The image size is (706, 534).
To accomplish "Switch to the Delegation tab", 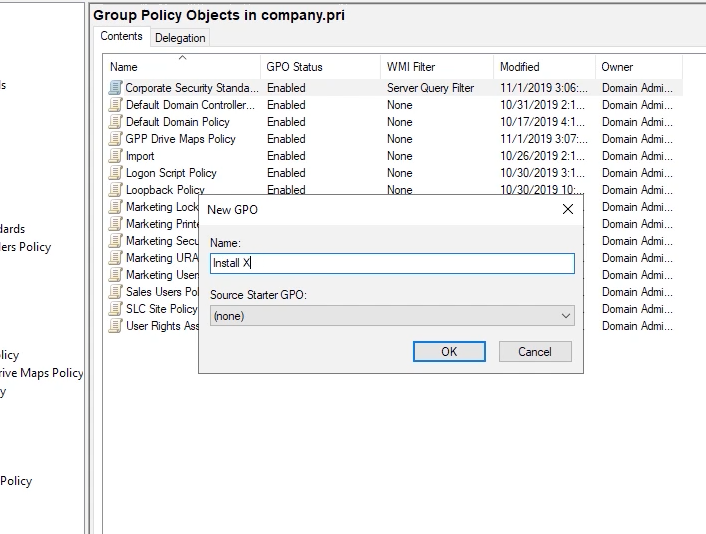I will [x=180, y=38].
